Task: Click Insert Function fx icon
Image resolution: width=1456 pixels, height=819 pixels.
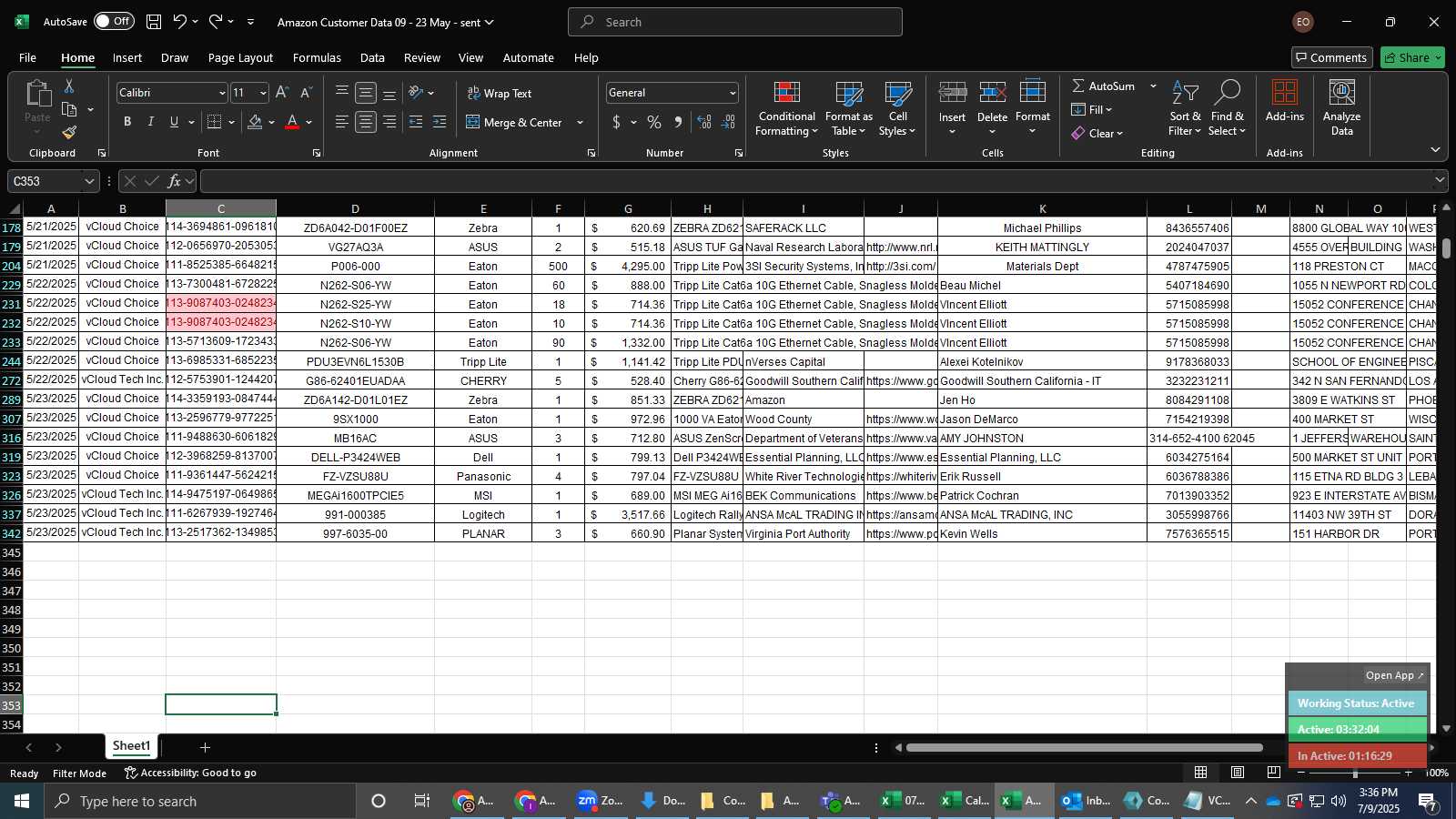Action: pyautogui.click(x=175, y=181)
